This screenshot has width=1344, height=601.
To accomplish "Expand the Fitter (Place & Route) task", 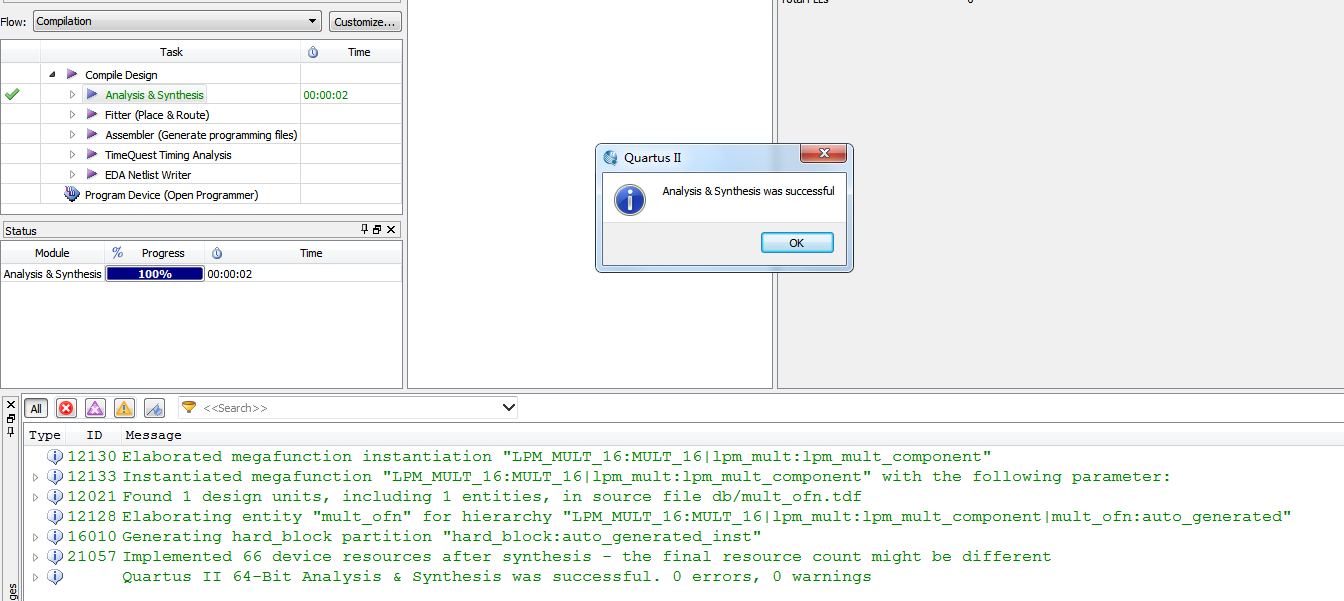I will (x=72, y=115).
